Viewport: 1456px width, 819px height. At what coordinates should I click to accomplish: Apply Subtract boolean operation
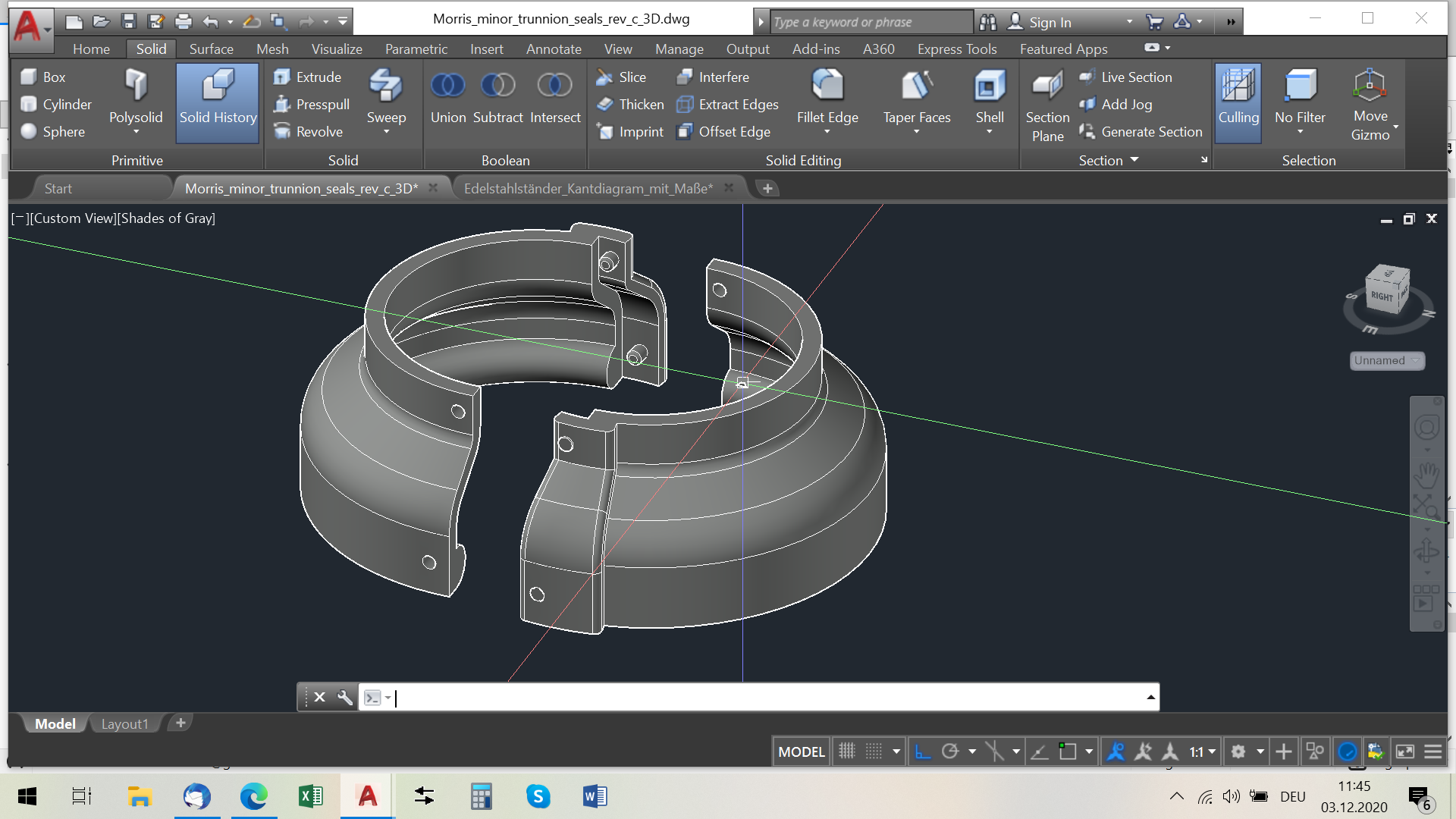(498, 97)
